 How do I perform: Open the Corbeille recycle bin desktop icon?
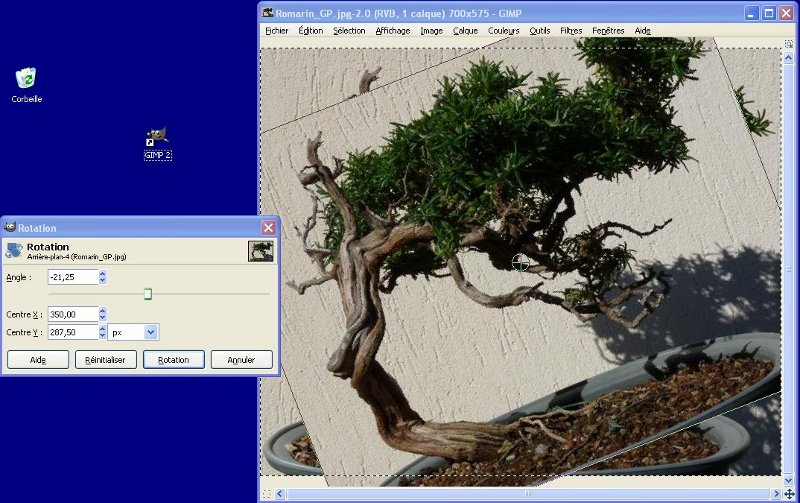26,85
